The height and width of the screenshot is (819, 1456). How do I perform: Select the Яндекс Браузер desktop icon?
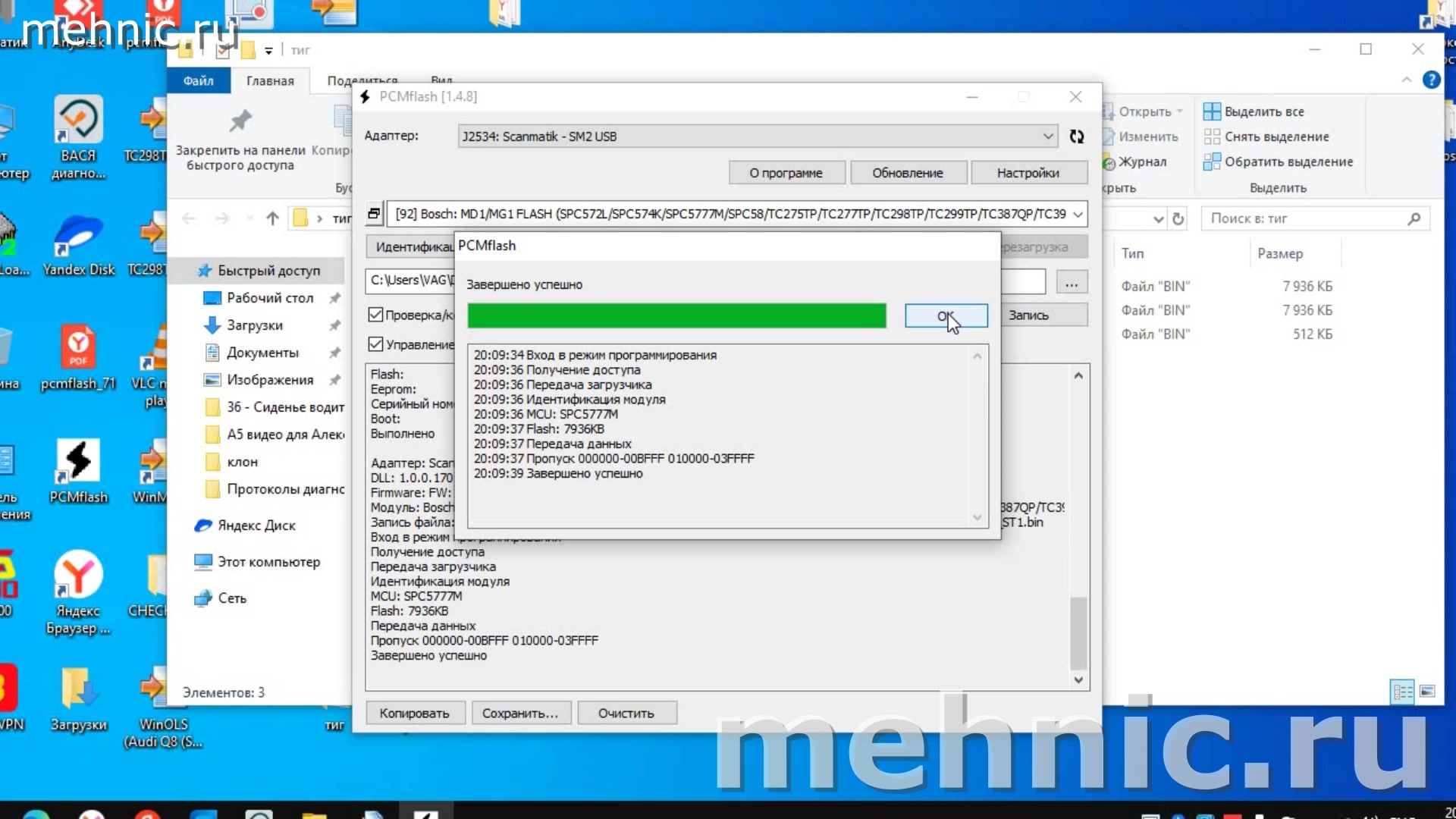(78, 593)
